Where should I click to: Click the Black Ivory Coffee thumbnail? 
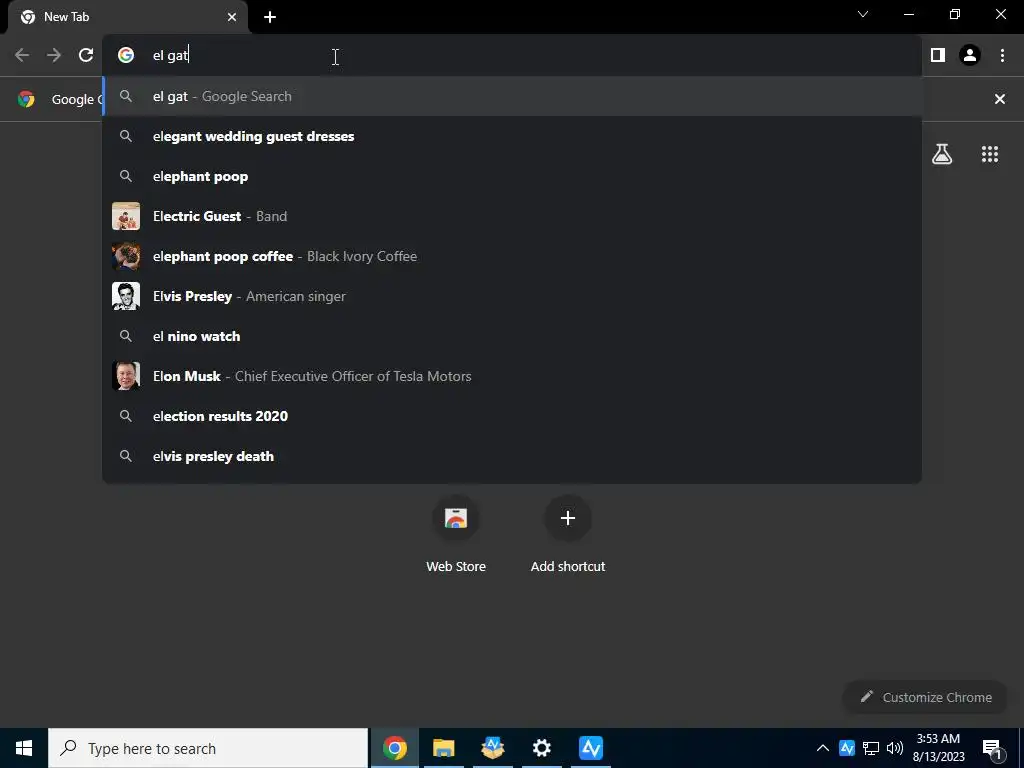point(126,256)
